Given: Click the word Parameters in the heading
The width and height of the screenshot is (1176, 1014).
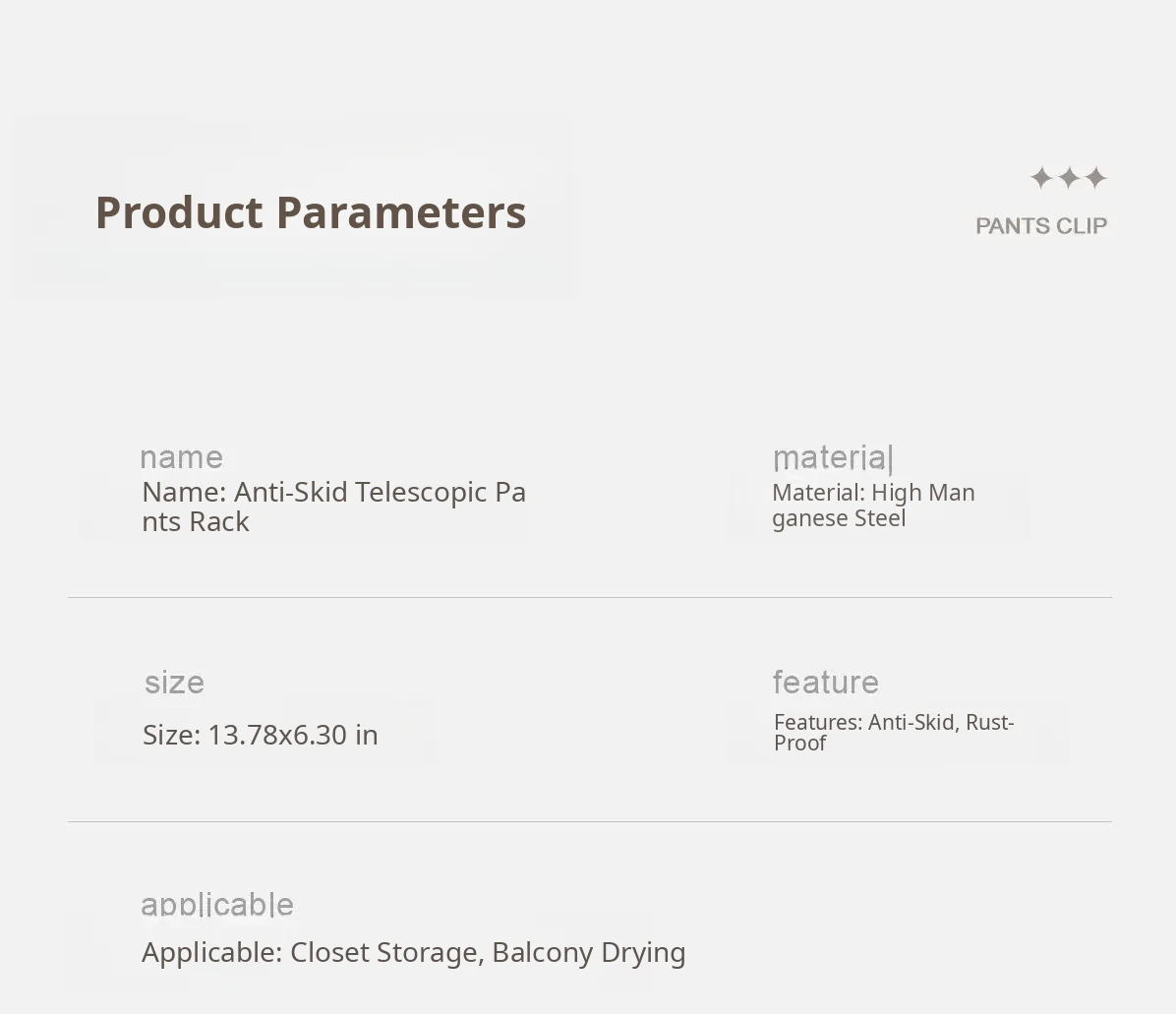Looking at the screenshot, I should (x=400, y=212).
